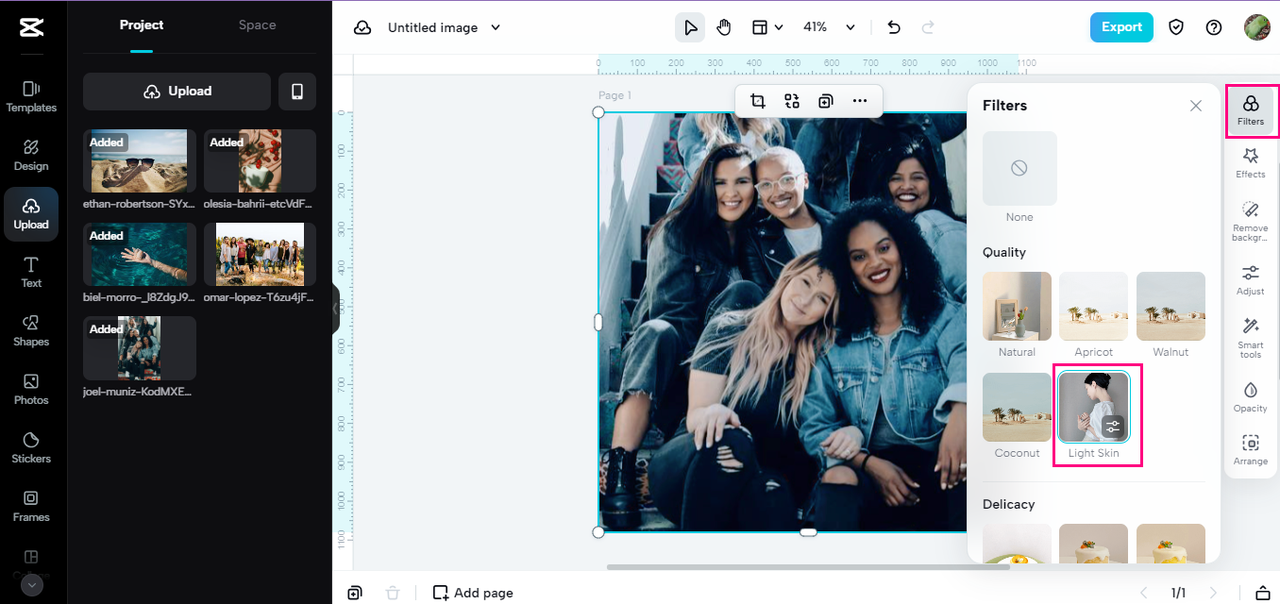The width and height of the screenshot is (1280, 604).
Task: Click the duplicate icon in floating toolbar
Action: 826,101
